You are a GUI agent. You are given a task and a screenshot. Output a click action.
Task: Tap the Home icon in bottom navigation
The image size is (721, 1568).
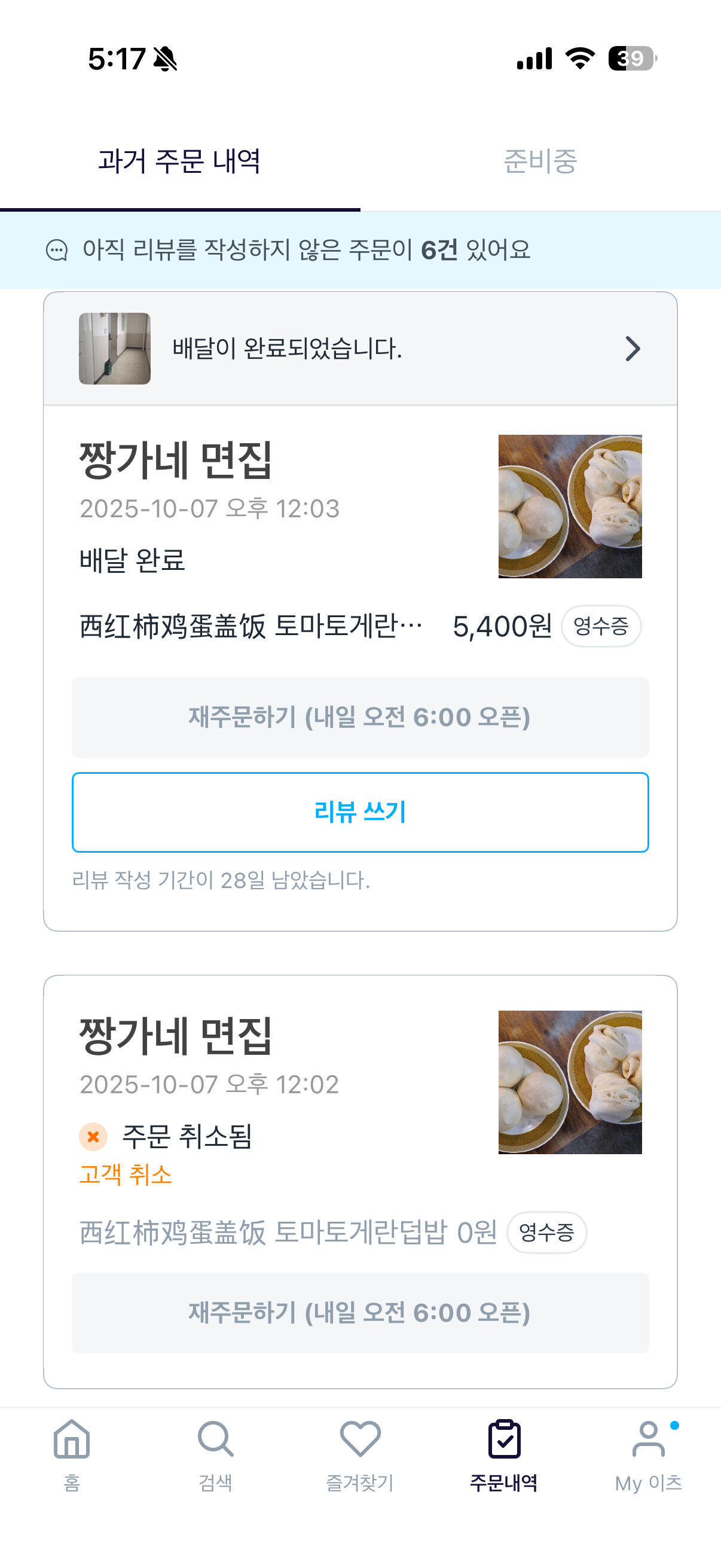click(72, 1439)
